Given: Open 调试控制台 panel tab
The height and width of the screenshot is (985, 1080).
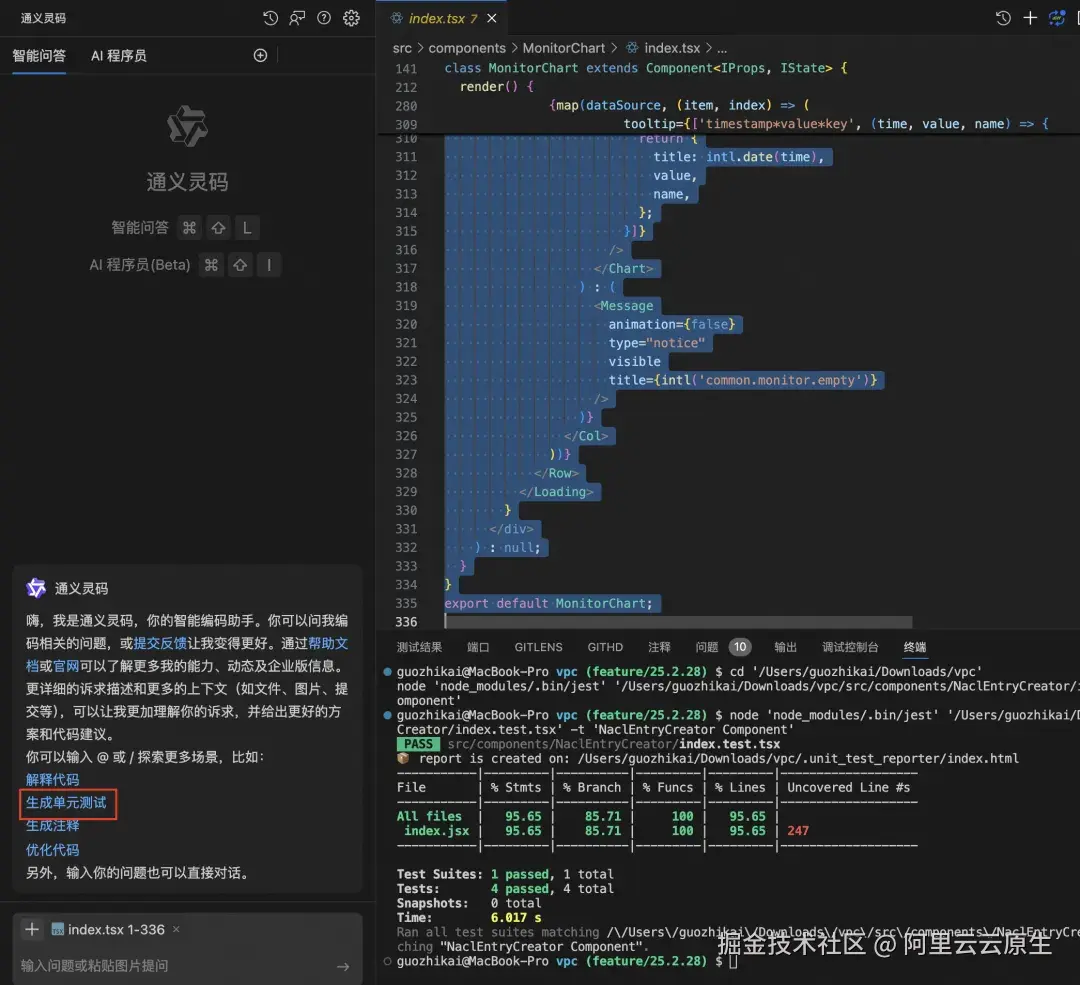Looking at the screenshot, I should pyautogui.click(x=850, y=647).
